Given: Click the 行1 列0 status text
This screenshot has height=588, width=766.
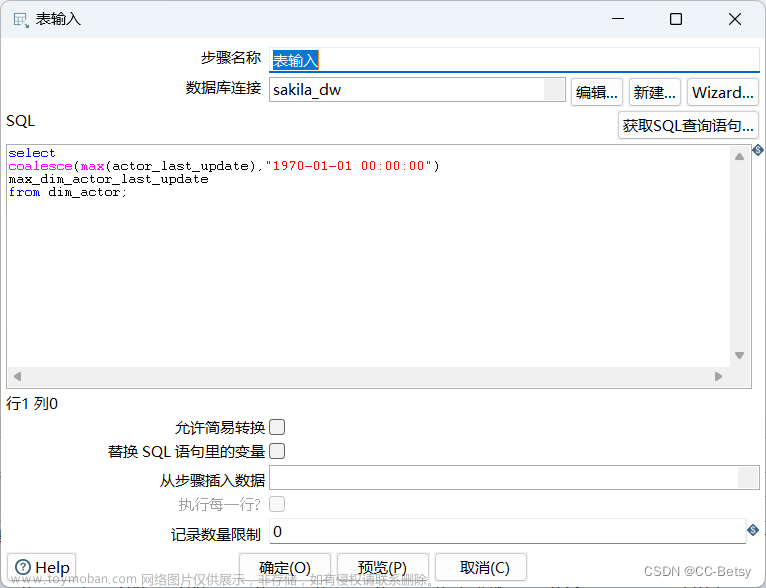Looking at the screenshot, I should (32, 403).
